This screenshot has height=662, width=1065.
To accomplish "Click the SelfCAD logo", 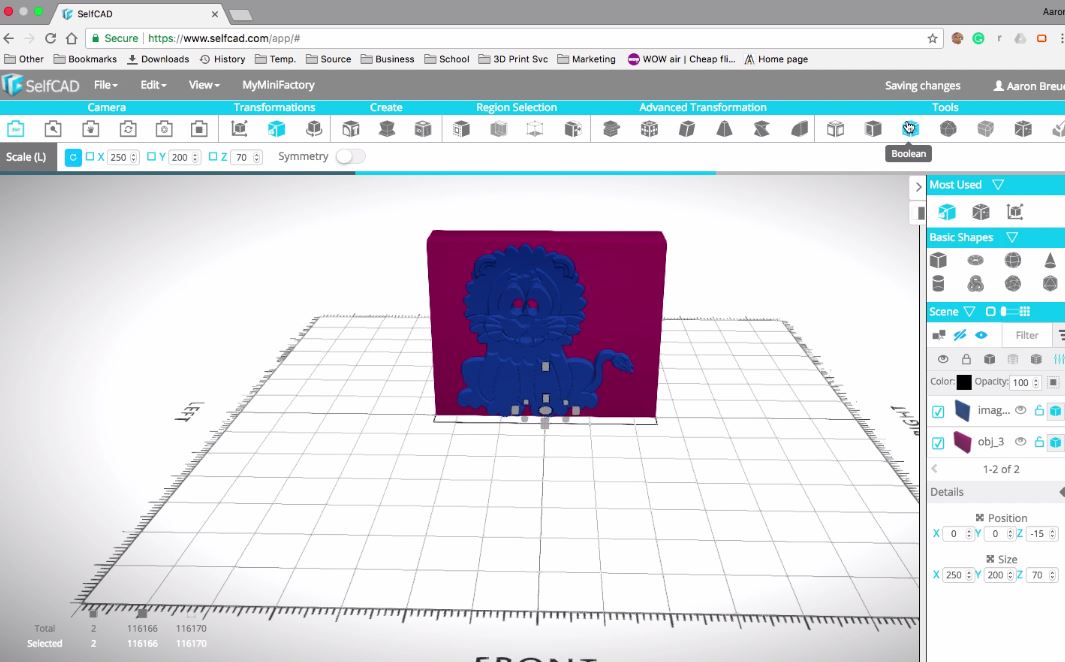I will pos(41,85).
